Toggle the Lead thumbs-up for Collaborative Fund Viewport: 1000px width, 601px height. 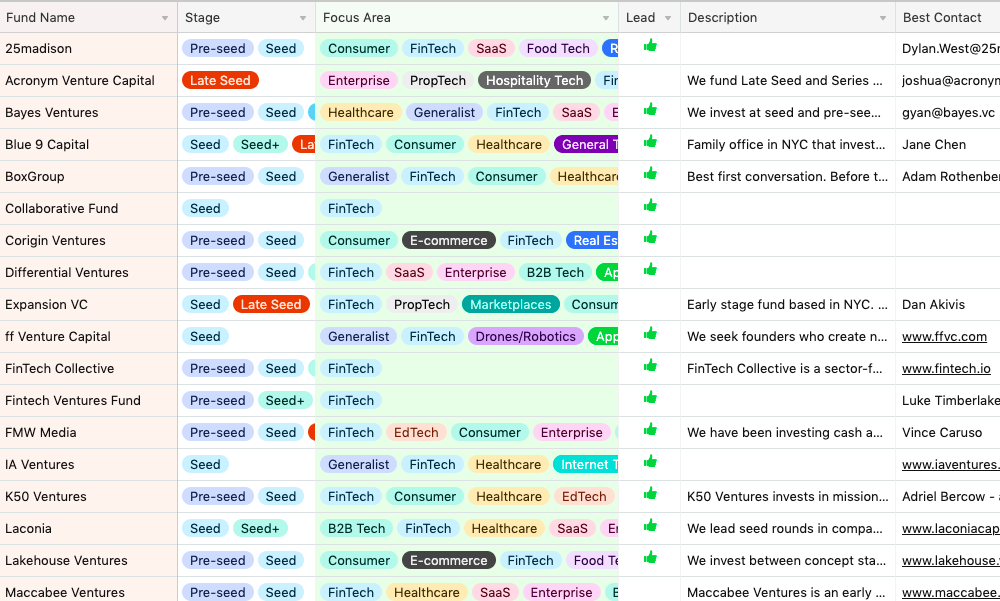pos(650,205)
